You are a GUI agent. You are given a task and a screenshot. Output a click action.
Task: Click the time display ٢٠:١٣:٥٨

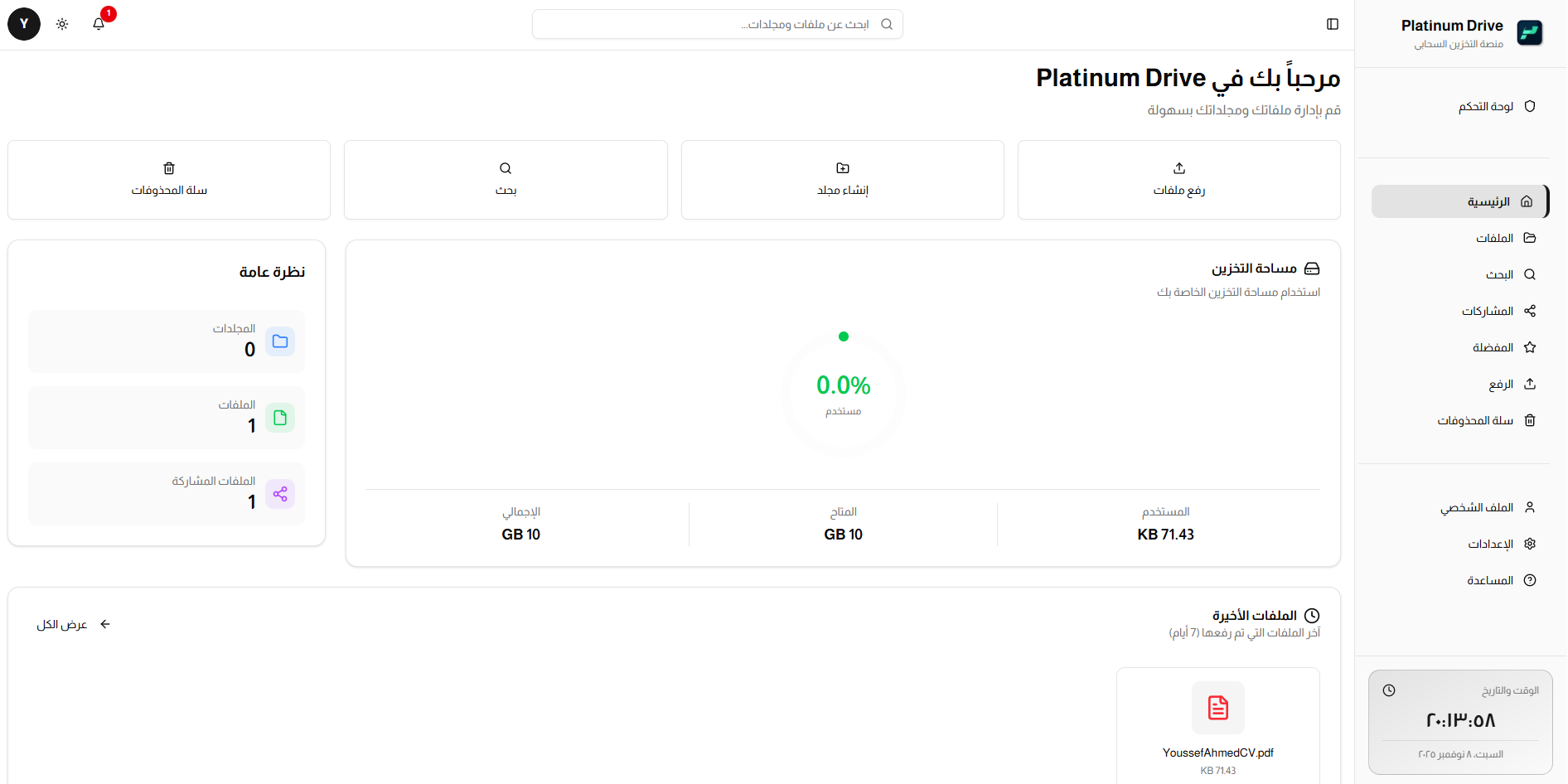(1461, 720)
